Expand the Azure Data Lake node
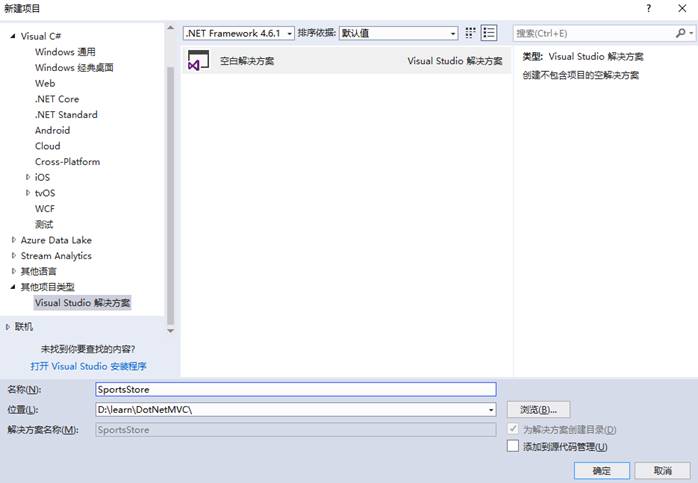 point(13,240)
